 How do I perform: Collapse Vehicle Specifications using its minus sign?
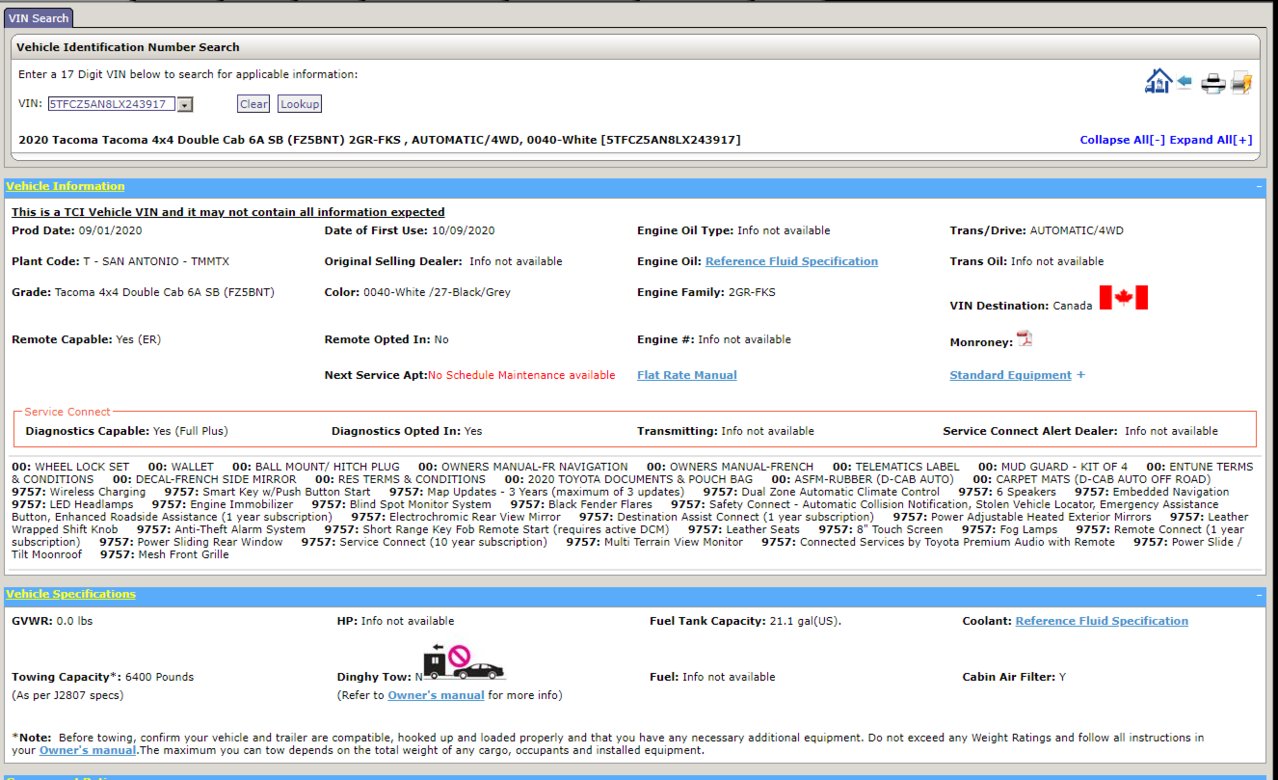click(x=1259, y=594)
